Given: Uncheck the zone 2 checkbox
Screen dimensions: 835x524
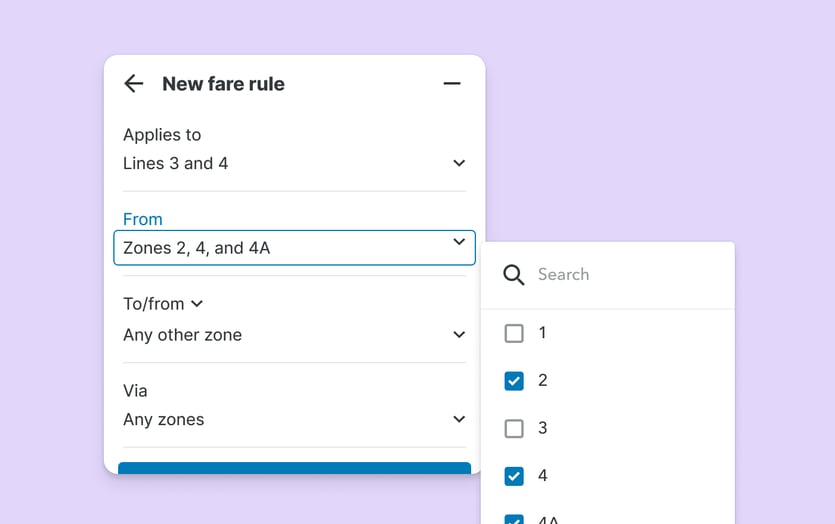Looking at the screenshot, I should tap(514, 381).
